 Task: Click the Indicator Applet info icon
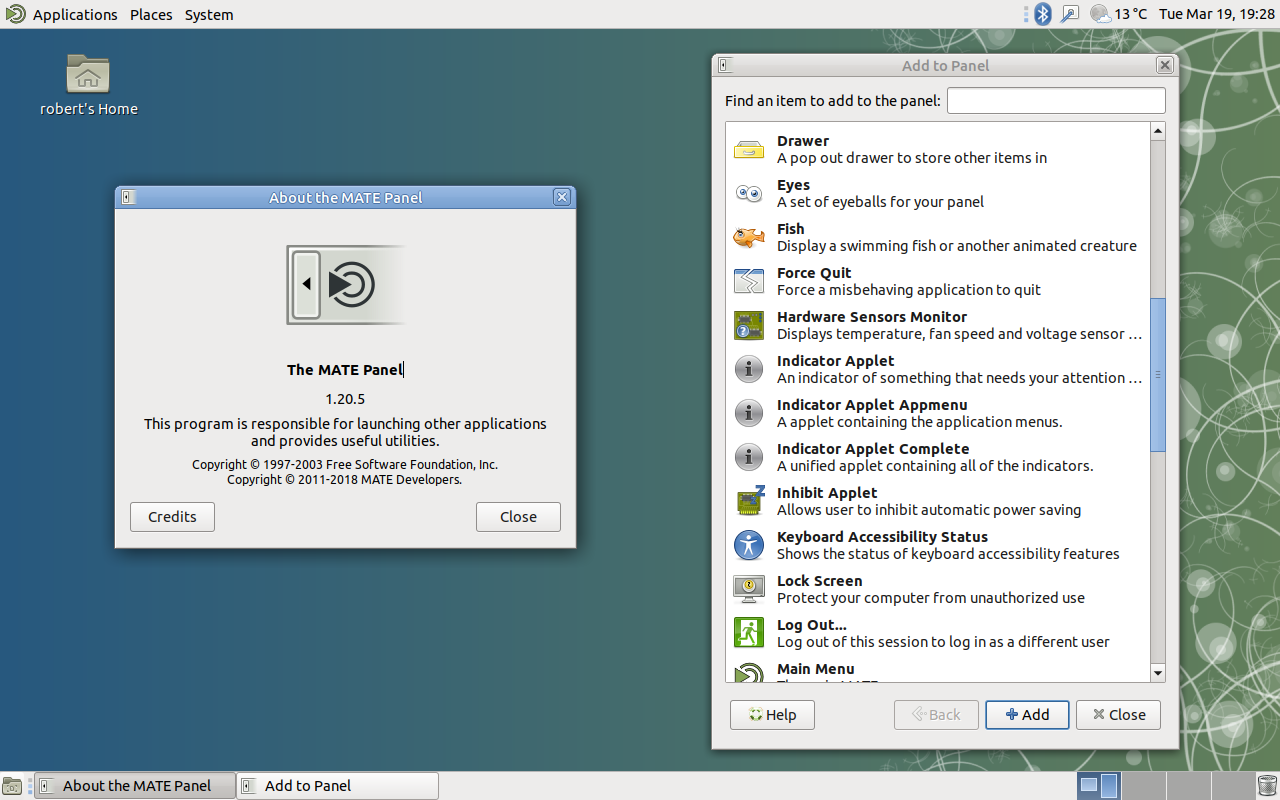(749, 369)
